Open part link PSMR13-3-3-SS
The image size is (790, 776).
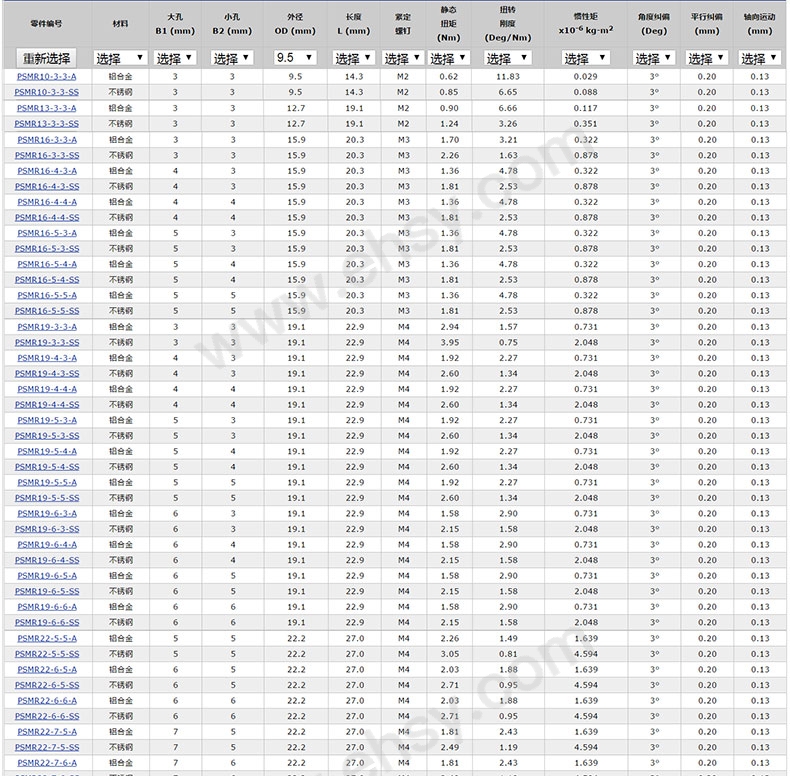(46, 123)
